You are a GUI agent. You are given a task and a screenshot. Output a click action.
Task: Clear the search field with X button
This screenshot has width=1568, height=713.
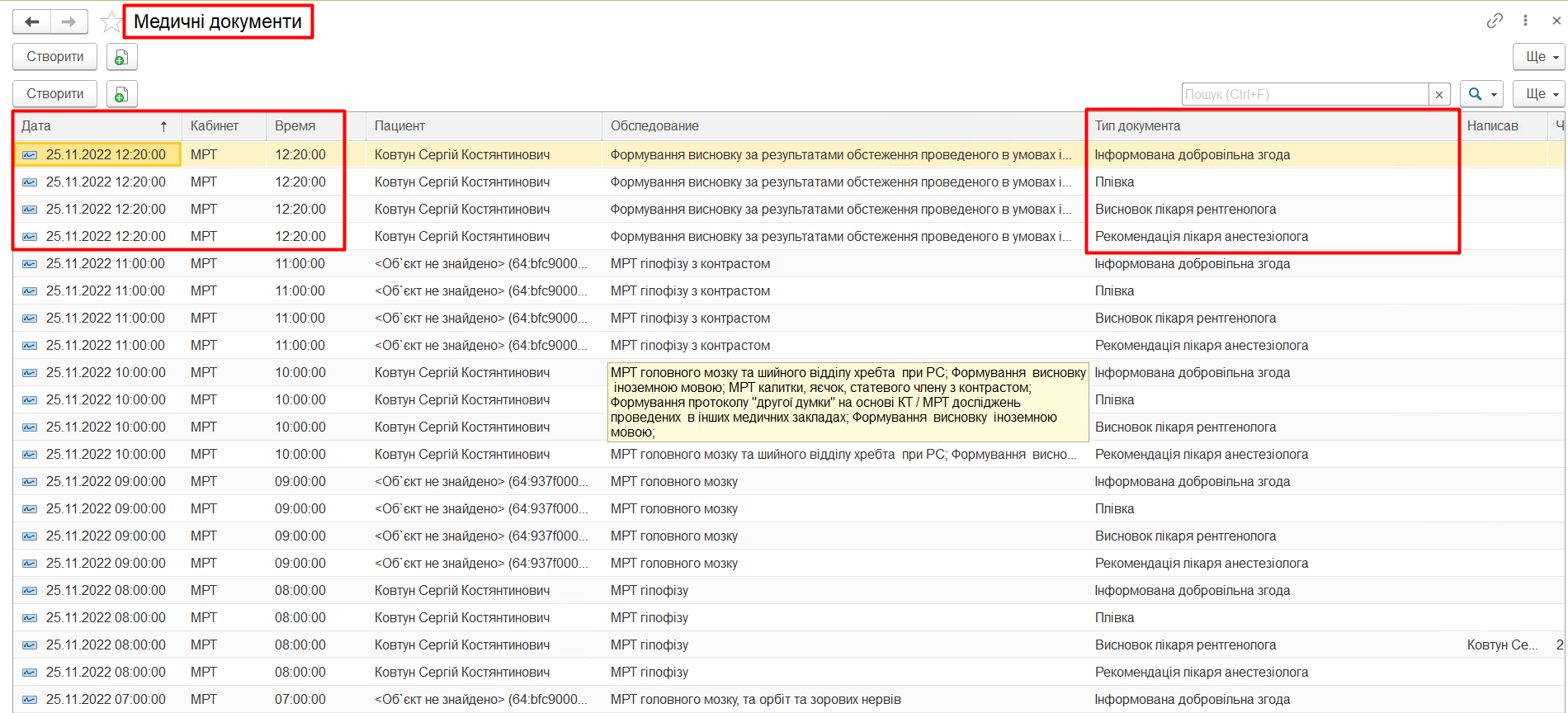1439,94
